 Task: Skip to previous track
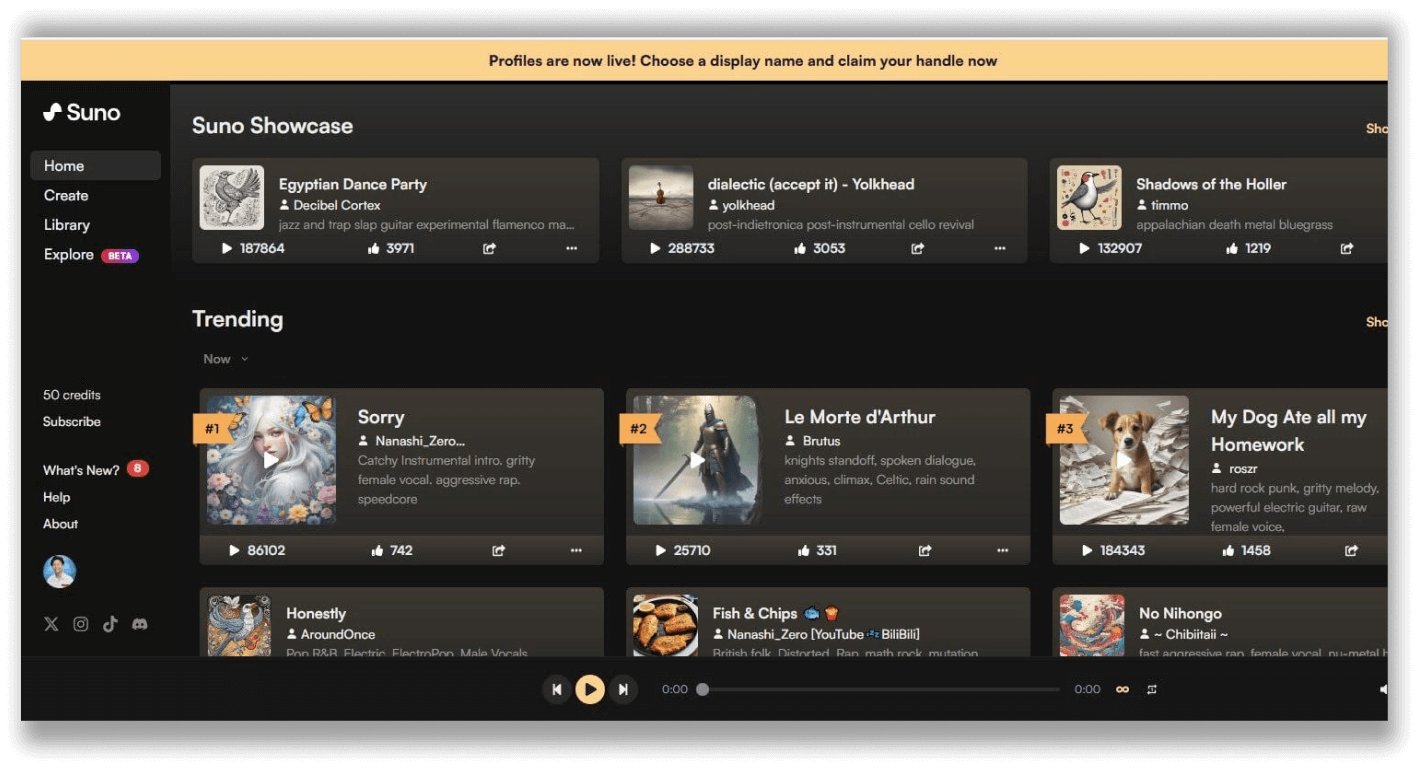point(557,689)
